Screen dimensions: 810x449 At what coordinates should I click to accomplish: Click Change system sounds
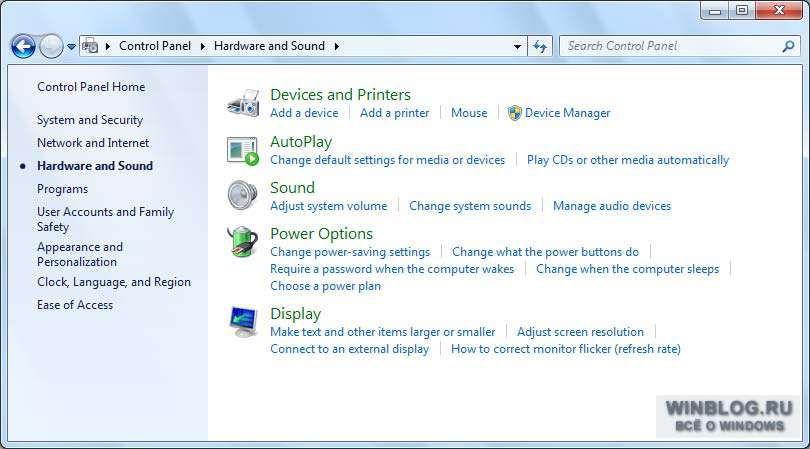pos(470,206)
